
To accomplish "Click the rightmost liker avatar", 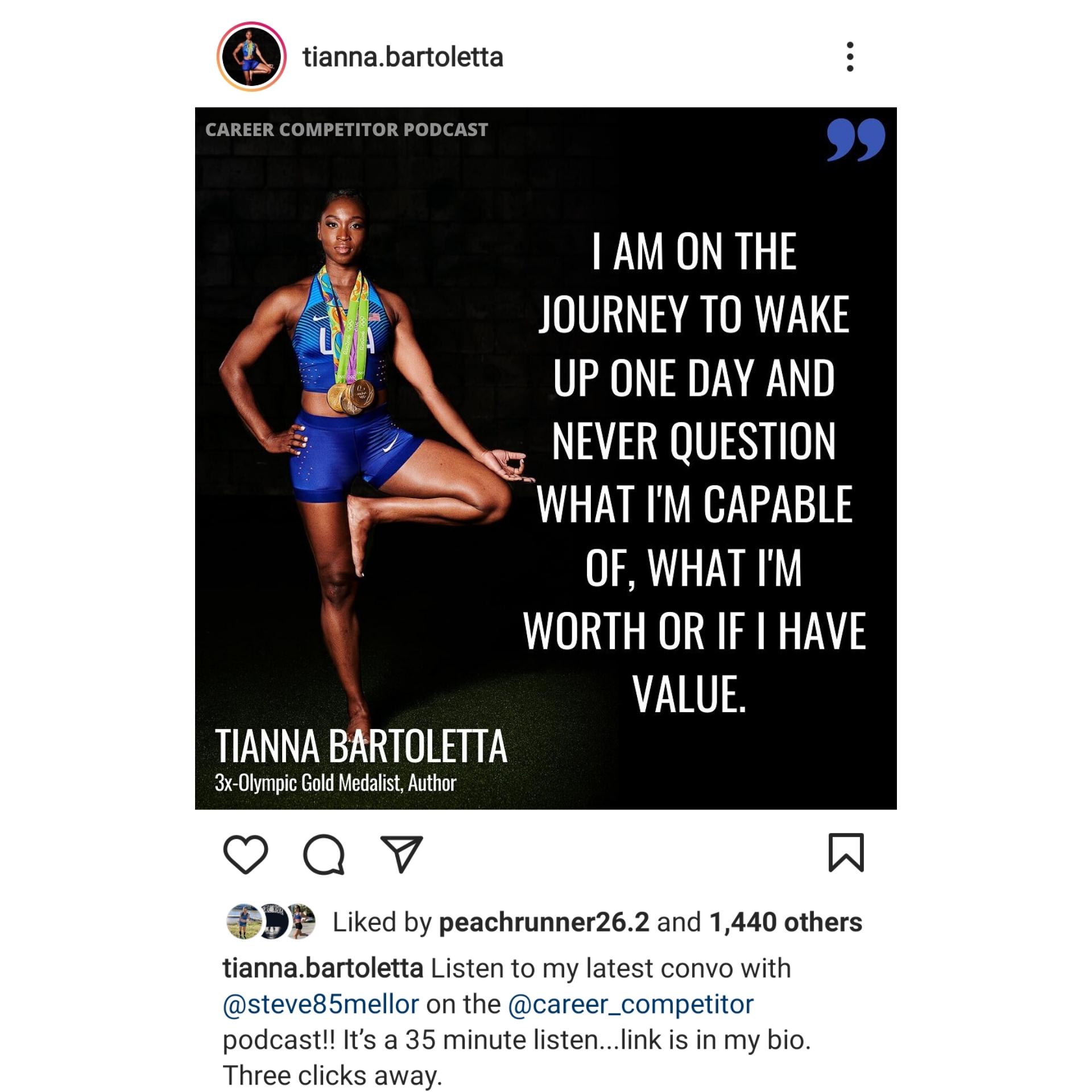I will coord(300,921).
